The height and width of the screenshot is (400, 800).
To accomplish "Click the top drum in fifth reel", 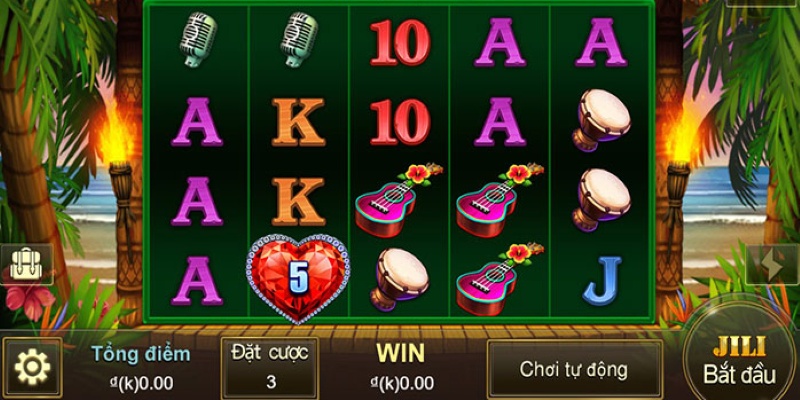I will coord(601,120).
